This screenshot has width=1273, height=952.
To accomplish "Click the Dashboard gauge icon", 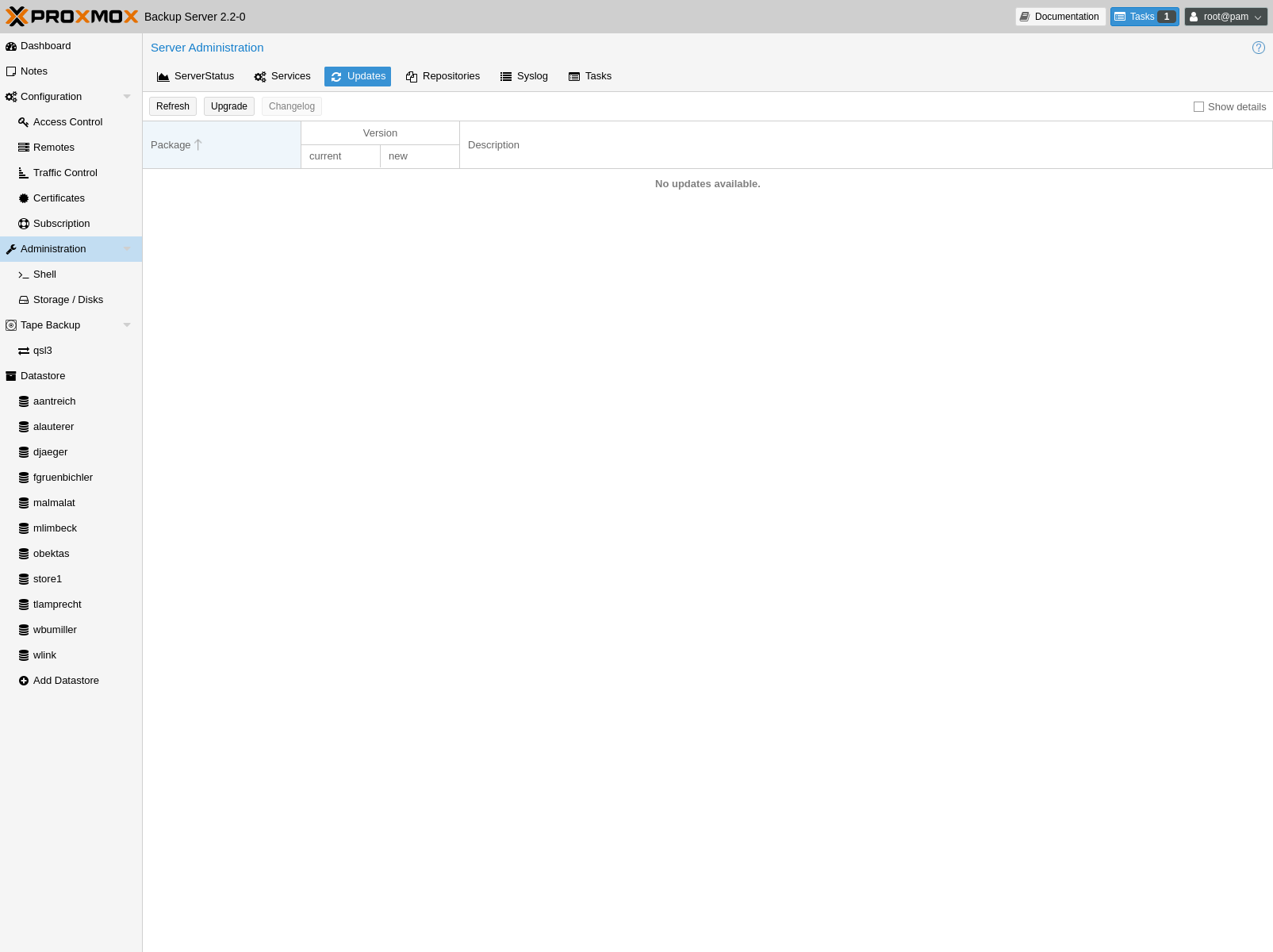I will [11, 46].
